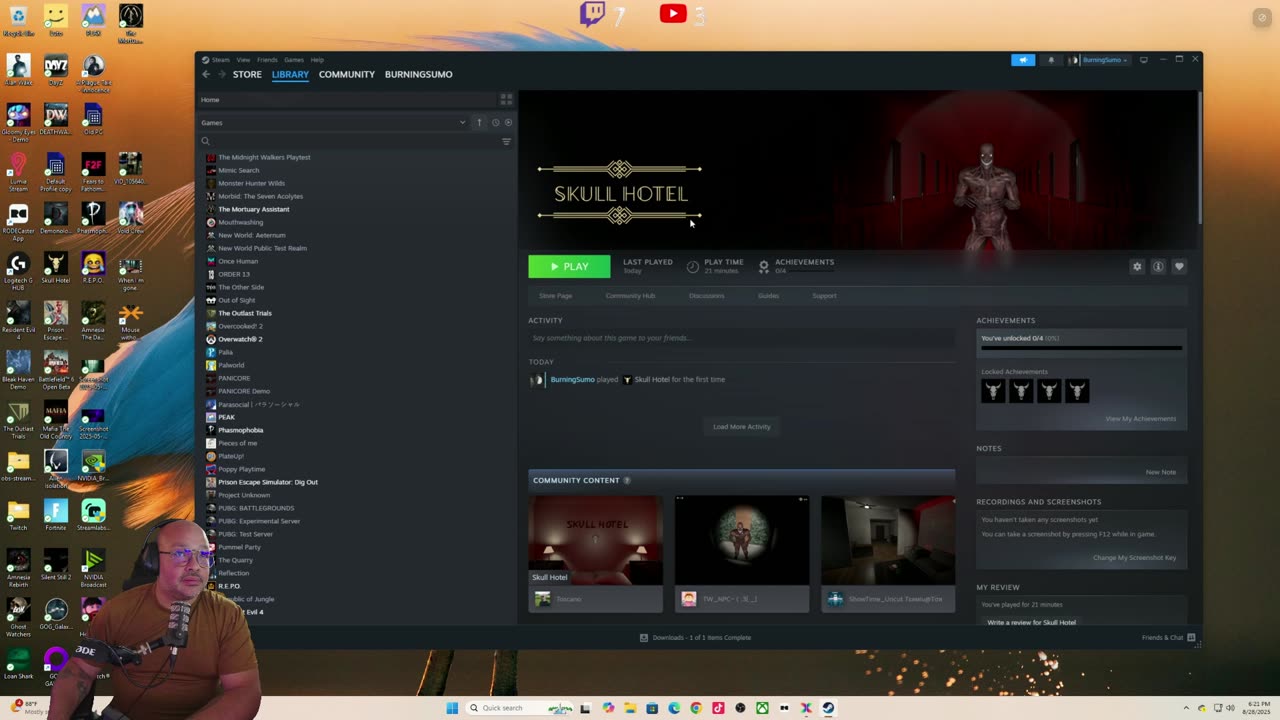The width and height of the screenshot is (1280, 720).
Task: Click View My Achievements link
Action: pos(1140,419)
